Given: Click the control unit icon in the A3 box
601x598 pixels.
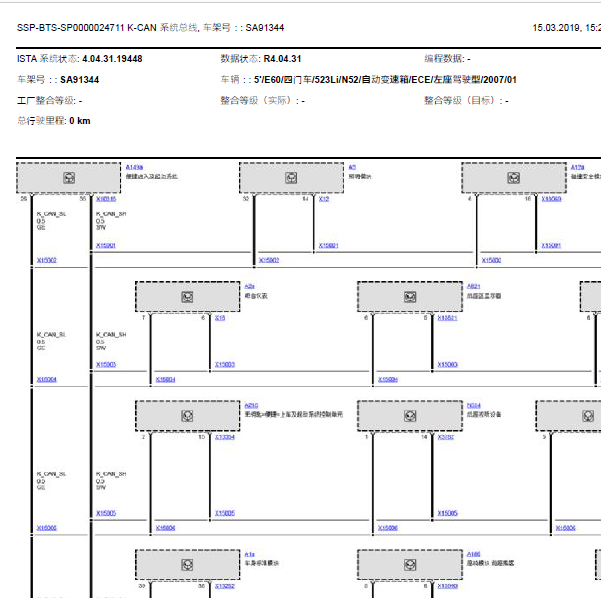Looking at the screenshot, I should 291,178.
